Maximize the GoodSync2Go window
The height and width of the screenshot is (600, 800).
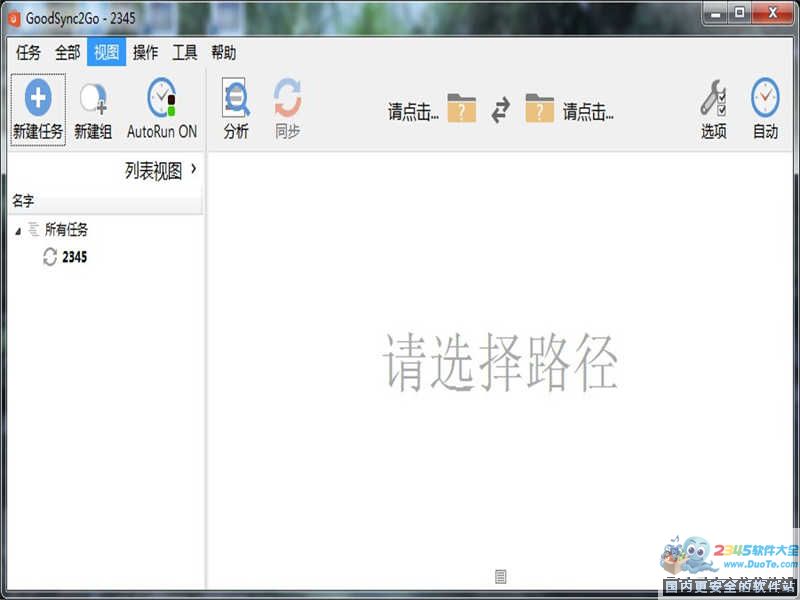coord(739,13)
